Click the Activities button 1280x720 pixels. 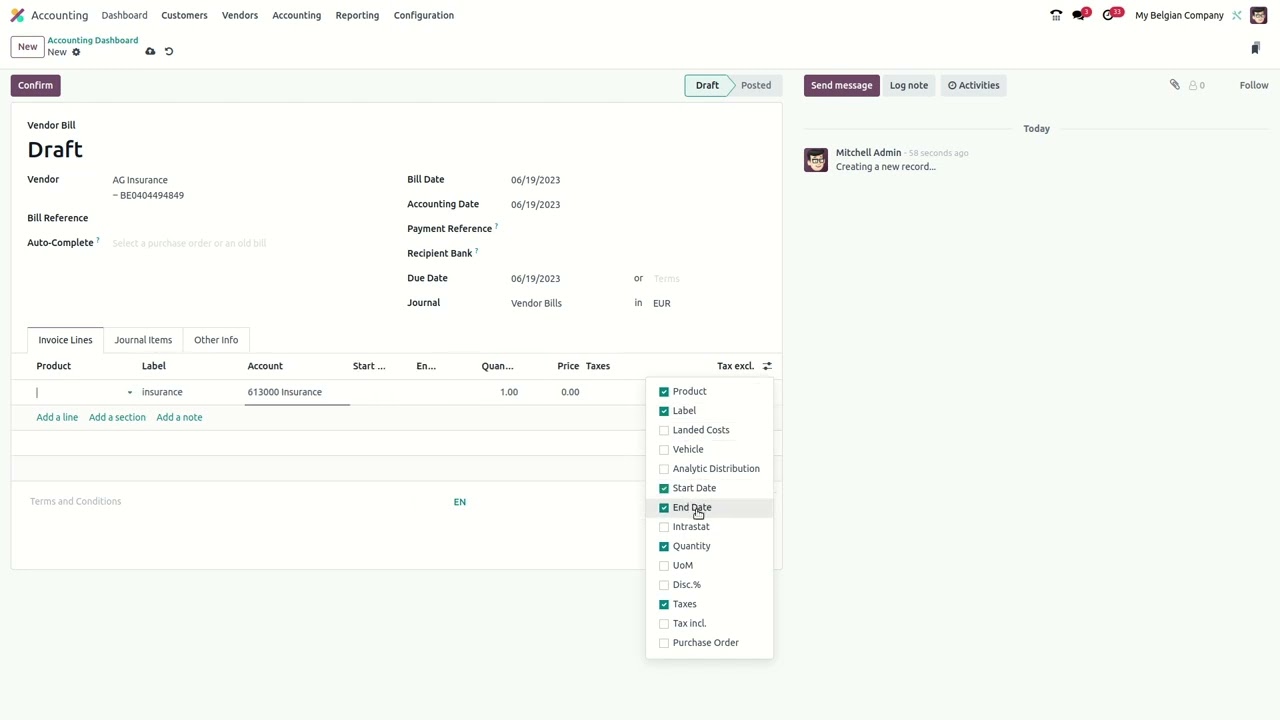974,85
